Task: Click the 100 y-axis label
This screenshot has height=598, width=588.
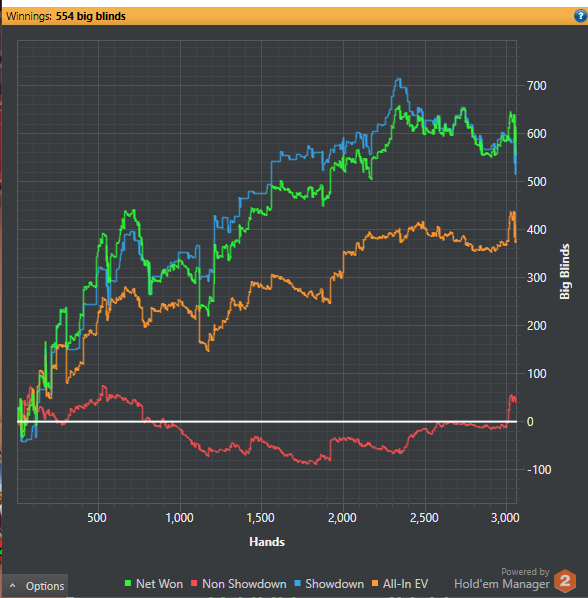Action: (537, 374)
